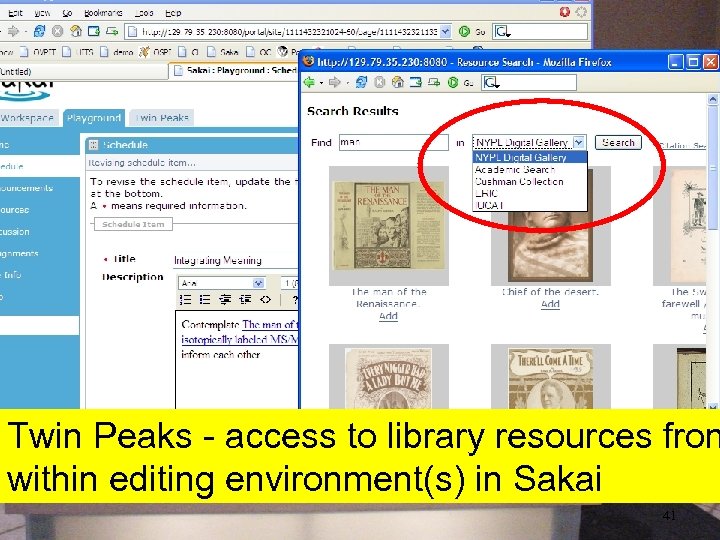Click Resources in Sakai left sidebar

coord(15,210)
